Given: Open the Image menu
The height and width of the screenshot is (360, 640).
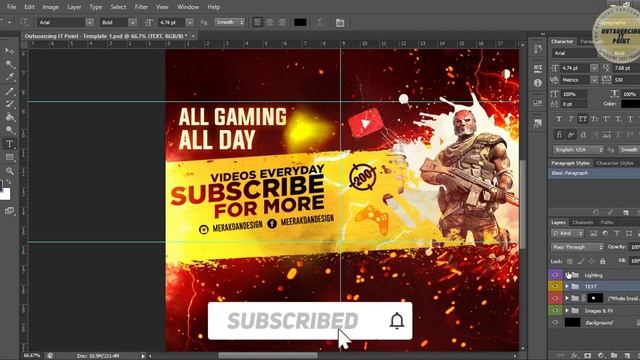Looking at the screenshot, I should (x=51, y=7).
